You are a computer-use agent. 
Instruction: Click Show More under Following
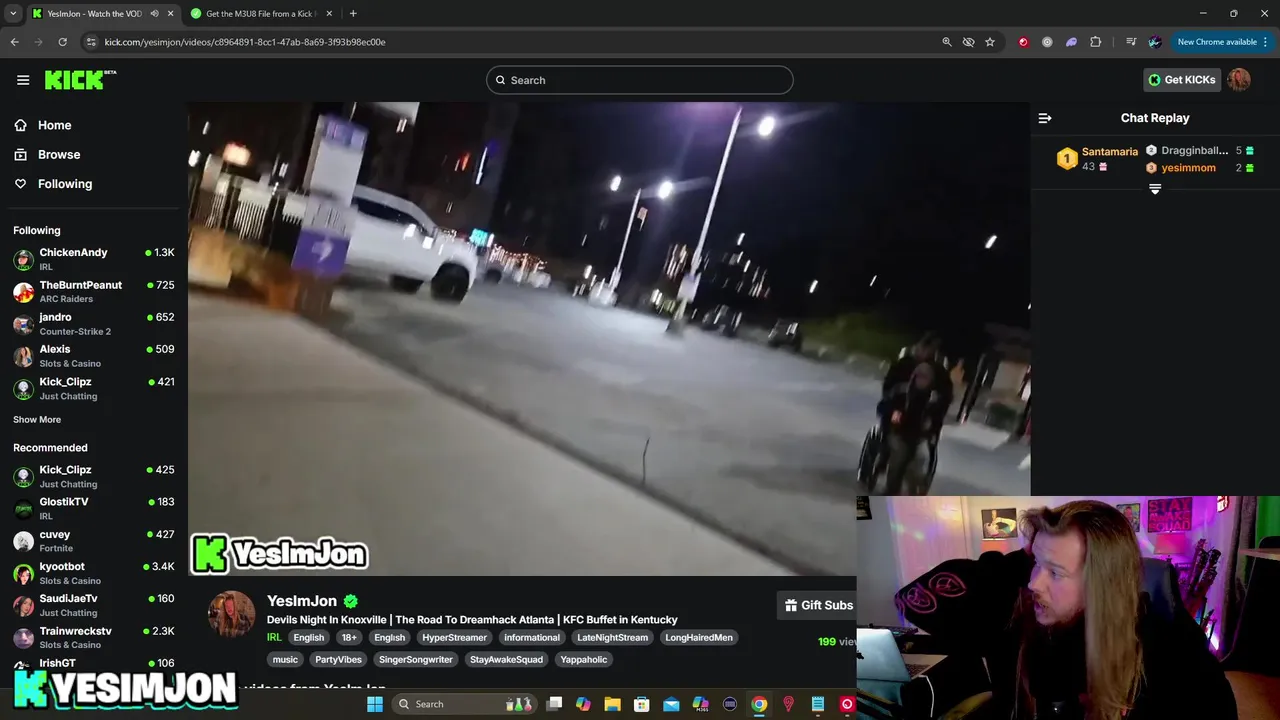[x=37, y=420]
